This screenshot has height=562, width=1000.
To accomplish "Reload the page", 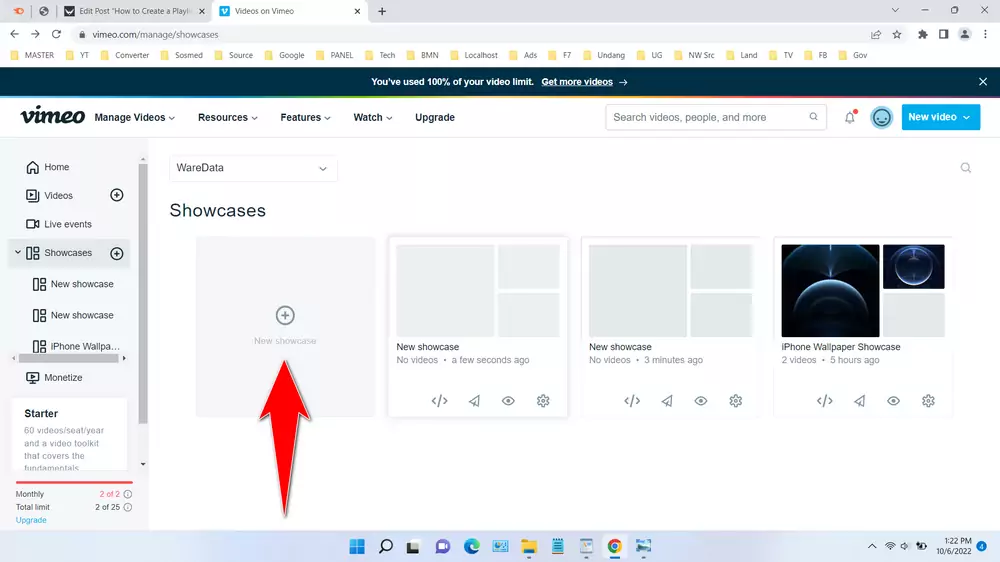I will (56, 34).
